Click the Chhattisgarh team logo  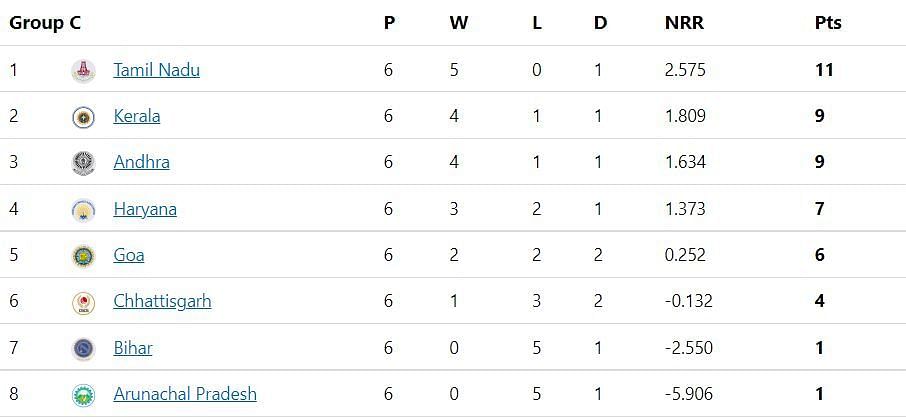(x=83, y=302)
